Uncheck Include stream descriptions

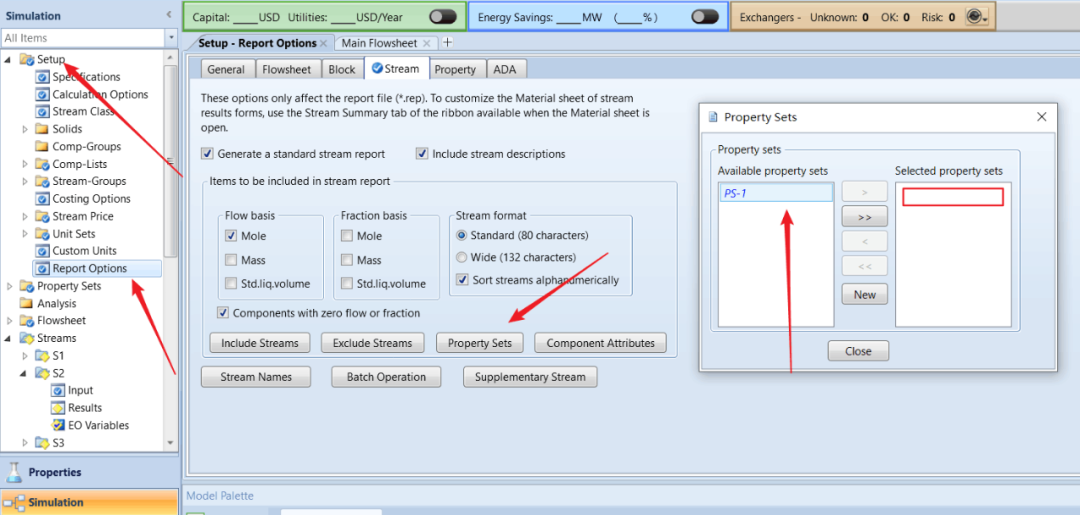422,154
